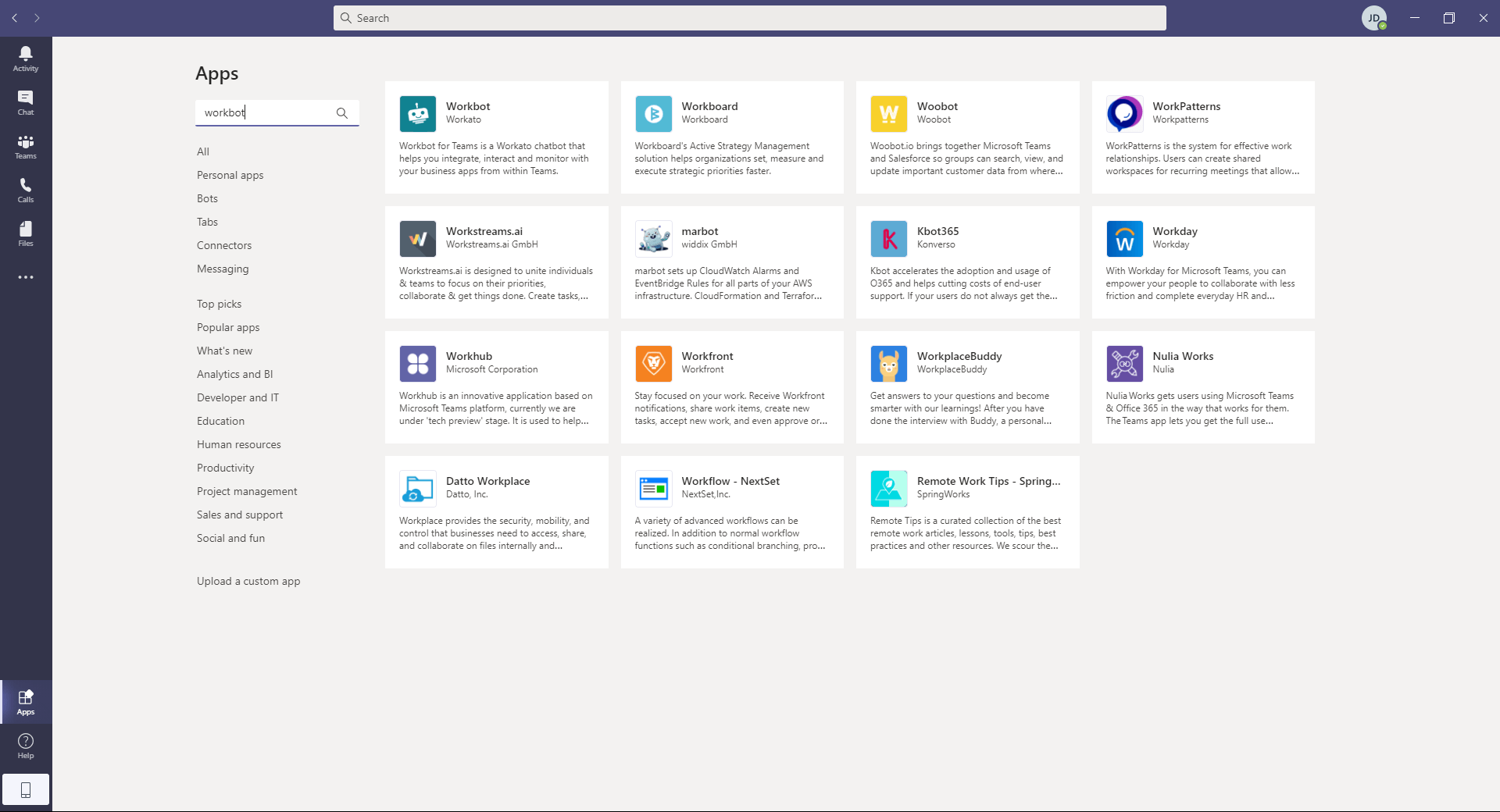Open the Workbot app card

coord(497,137)
